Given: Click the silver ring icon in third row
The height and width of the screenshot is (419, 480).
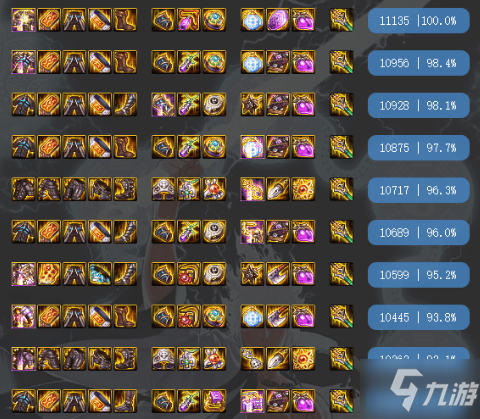Looking at the screenshot, I should (x=214, y=104).
